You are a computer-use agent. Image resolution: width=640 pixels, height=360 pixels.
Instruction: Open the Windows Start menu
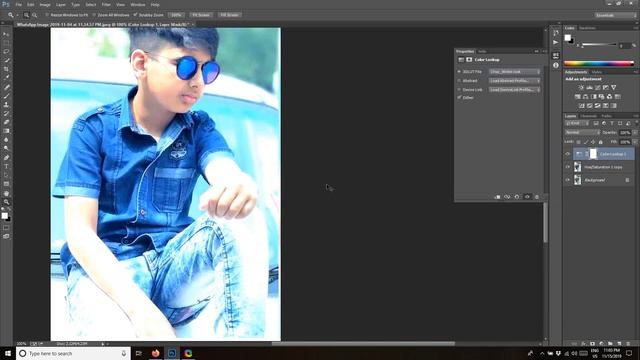tap(8, 353)
